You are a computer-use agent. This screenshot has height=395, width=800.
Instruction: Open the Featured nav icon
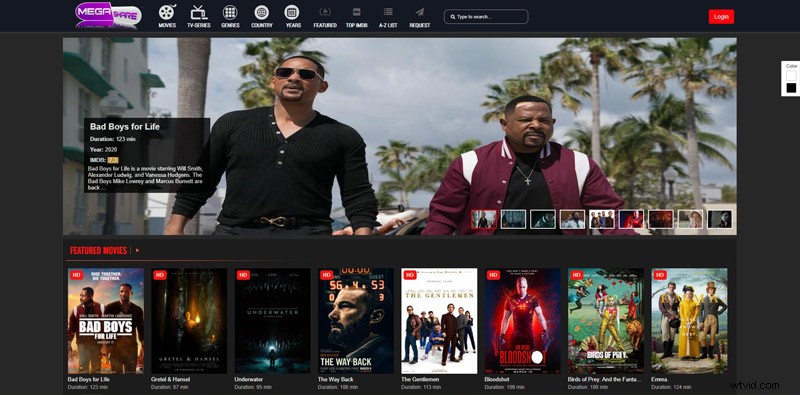[324, 12]
